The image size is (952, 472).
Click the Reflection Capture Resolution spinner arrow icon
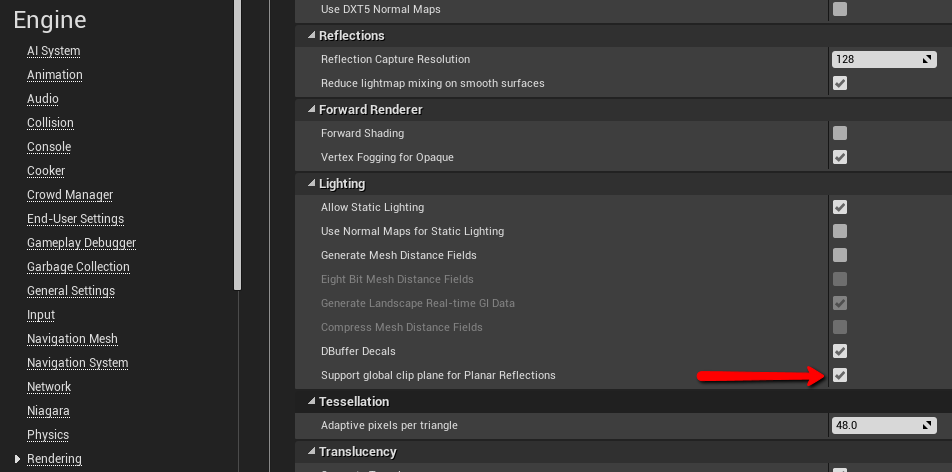927,59
